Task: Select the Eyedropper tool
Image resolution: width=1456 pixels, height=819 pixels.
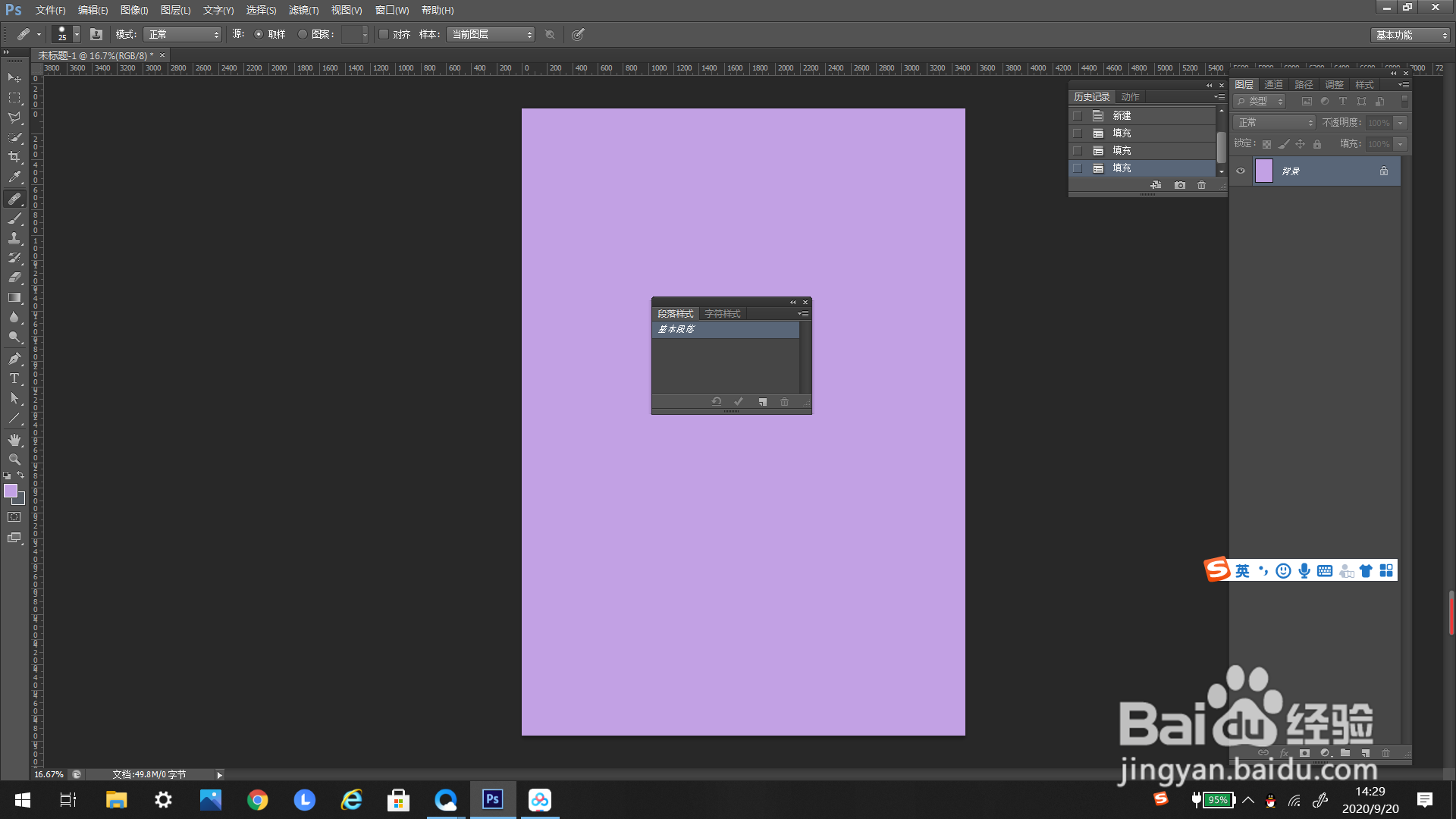Action: pos(14,177)
